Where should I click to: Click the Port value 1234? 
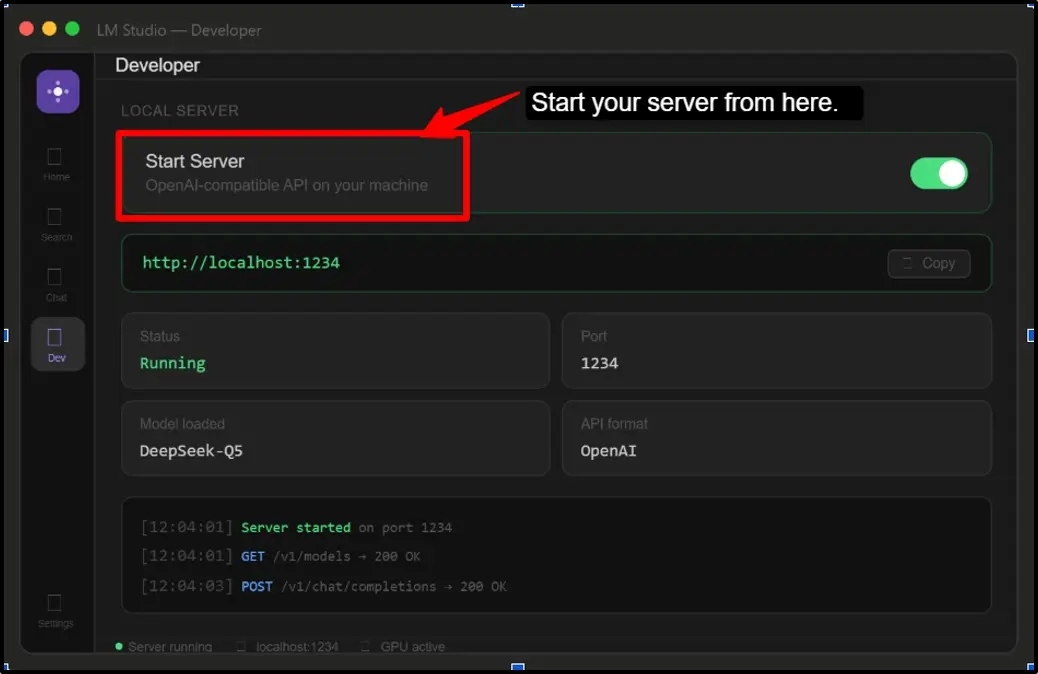(x=599, y=363)
